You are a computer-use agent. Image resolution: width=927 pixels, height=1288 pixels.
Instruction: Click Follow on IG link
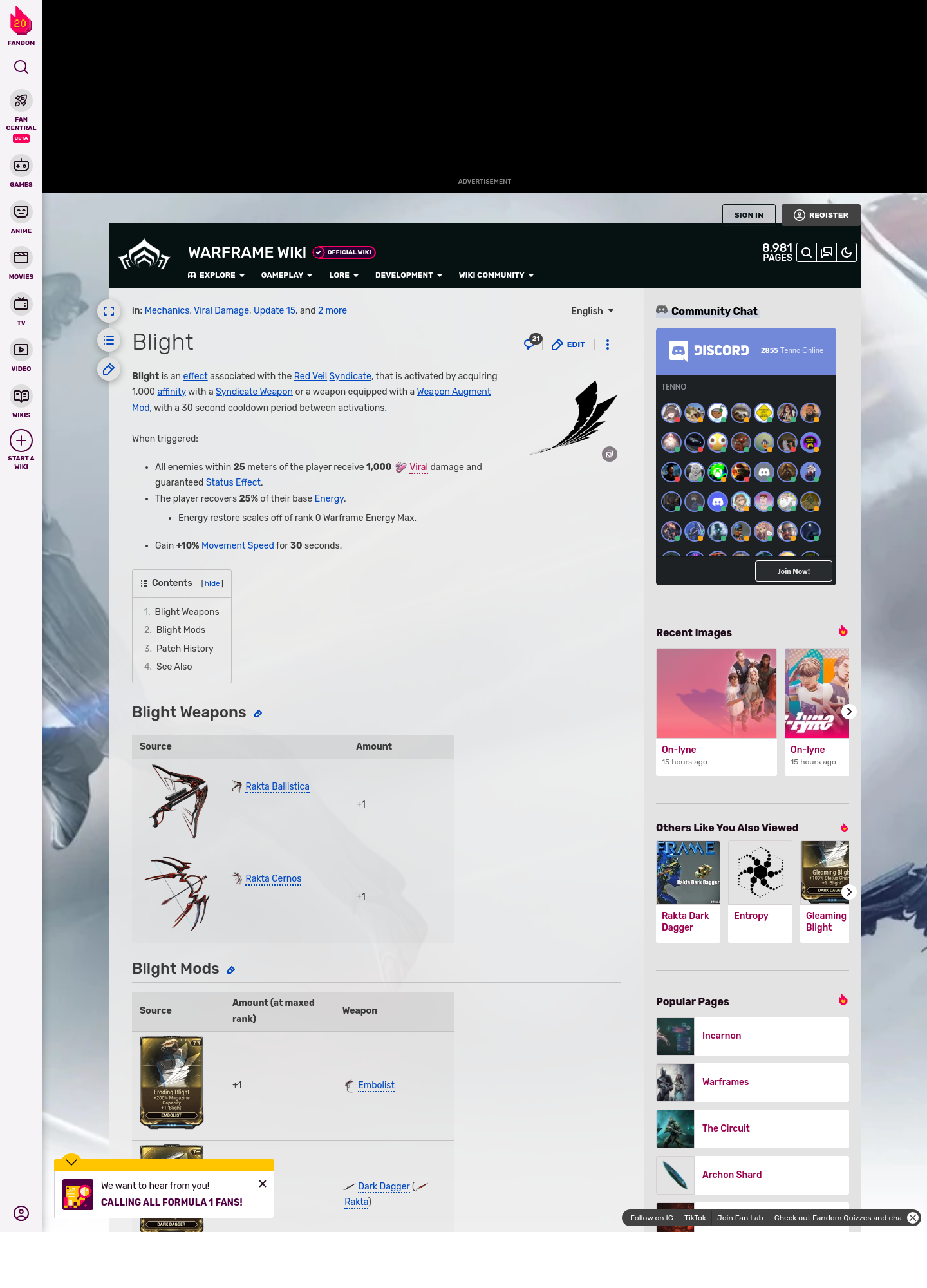(651, 1218)
